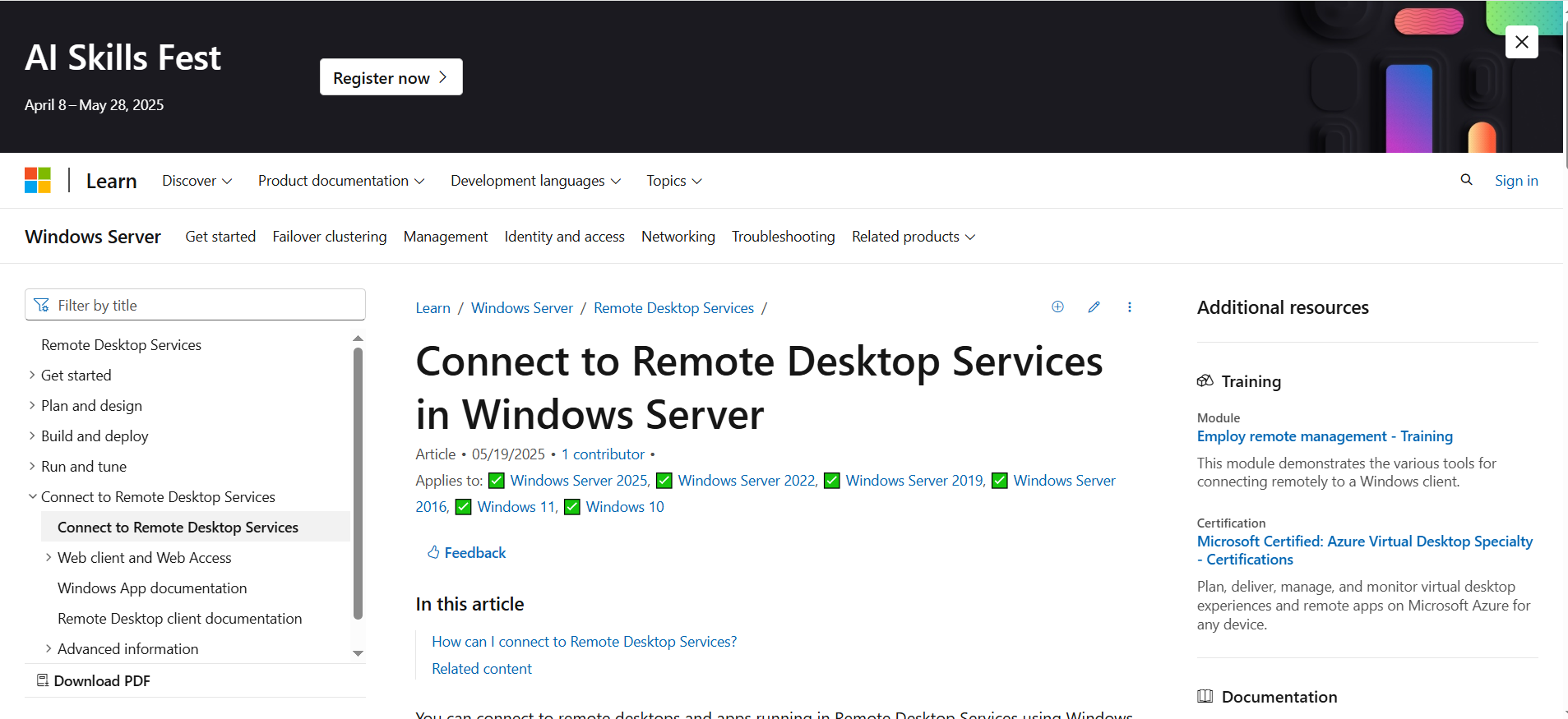Expand the Plan and design node
The width and height of the screenshot is (1568, 719).
click(x=32, y=405)
